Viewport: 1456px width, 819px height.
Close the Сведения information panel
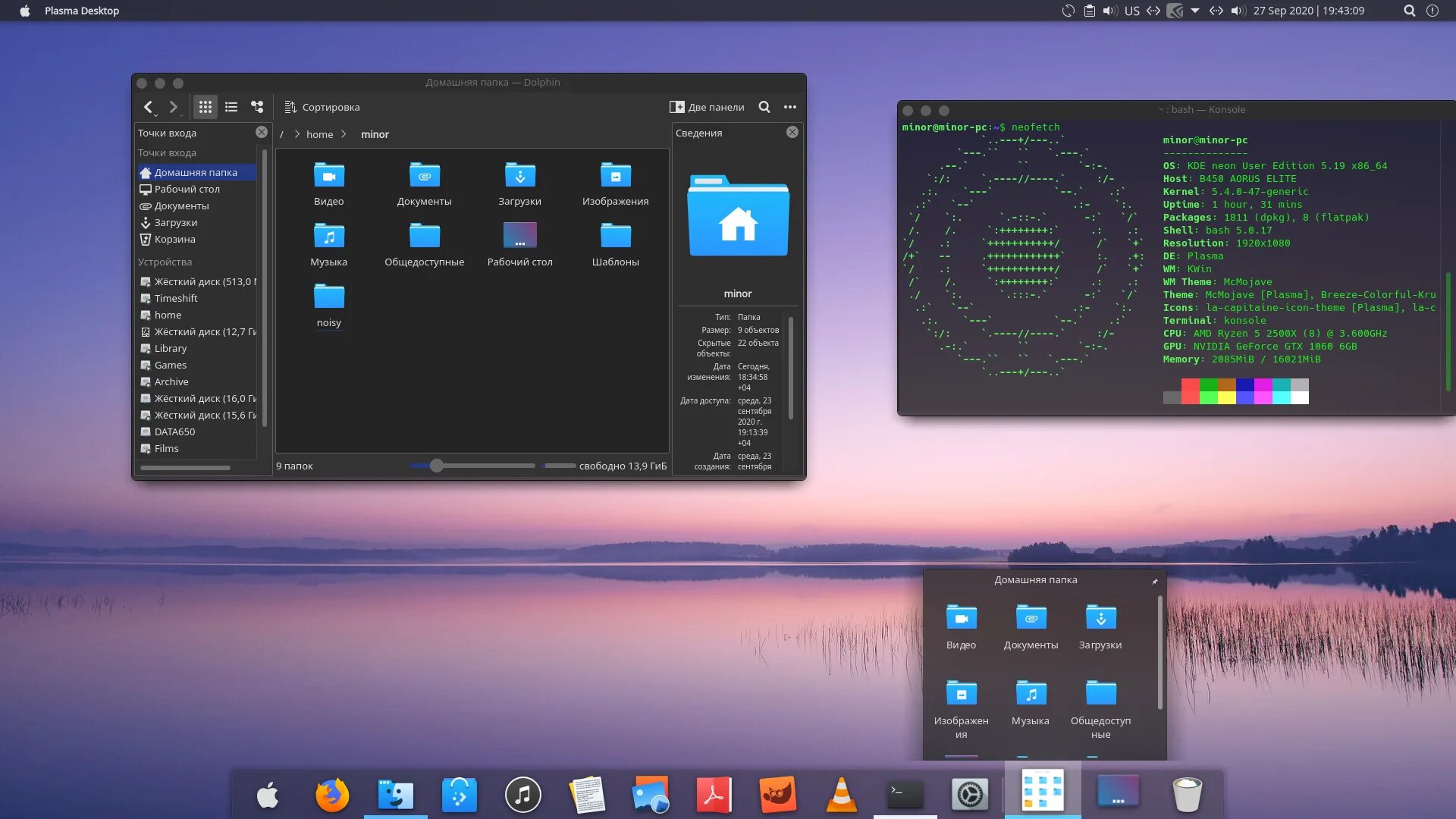[792, 132]
